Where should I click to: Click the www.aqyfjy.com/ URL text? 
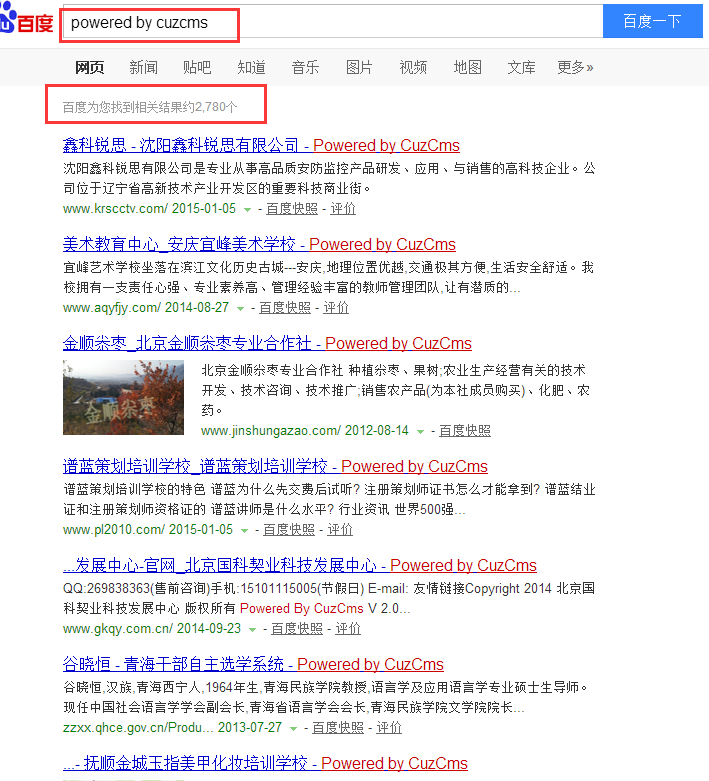(112, 308)
